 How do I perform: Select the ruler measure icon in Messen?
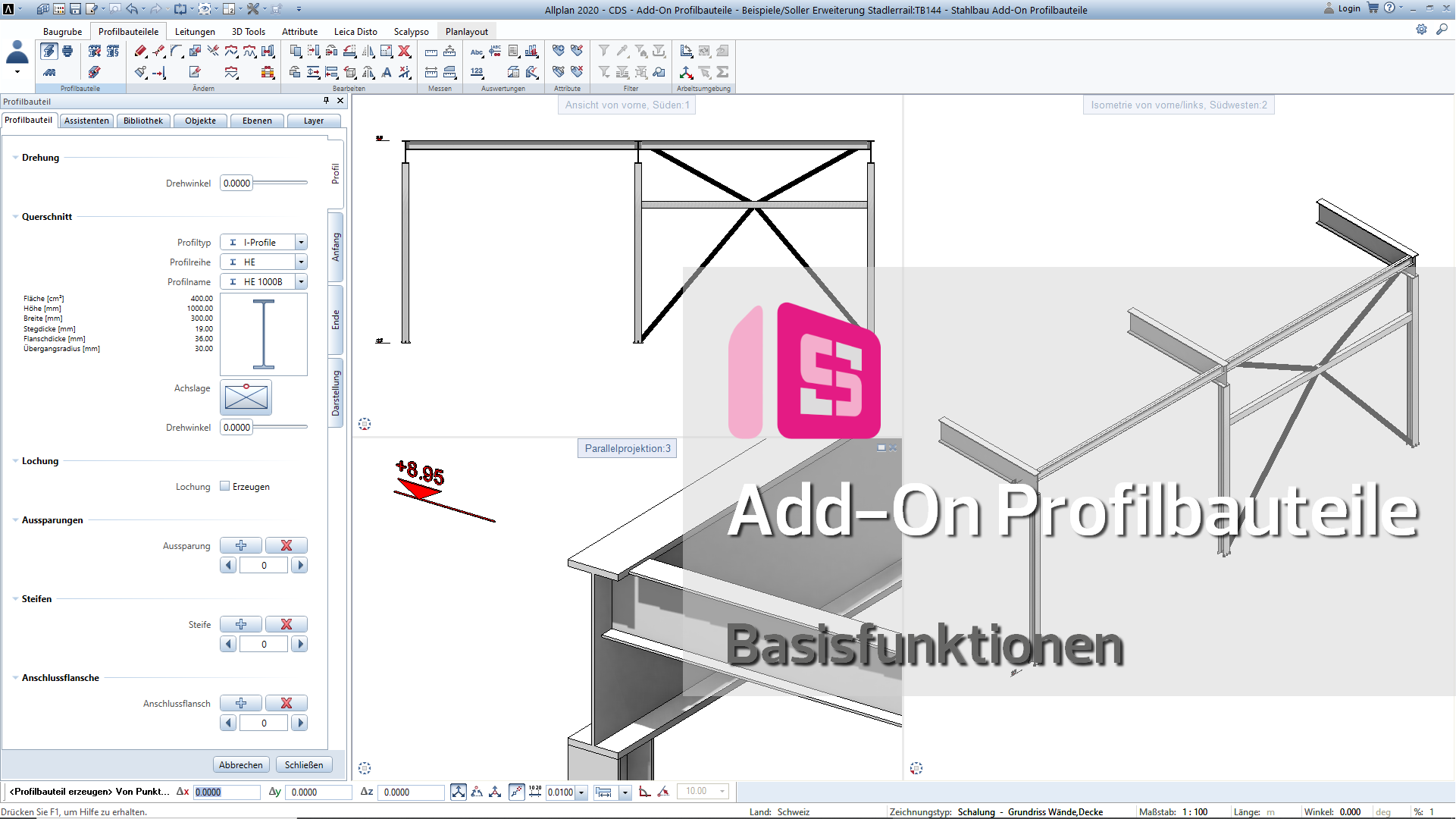pos(431,52)
